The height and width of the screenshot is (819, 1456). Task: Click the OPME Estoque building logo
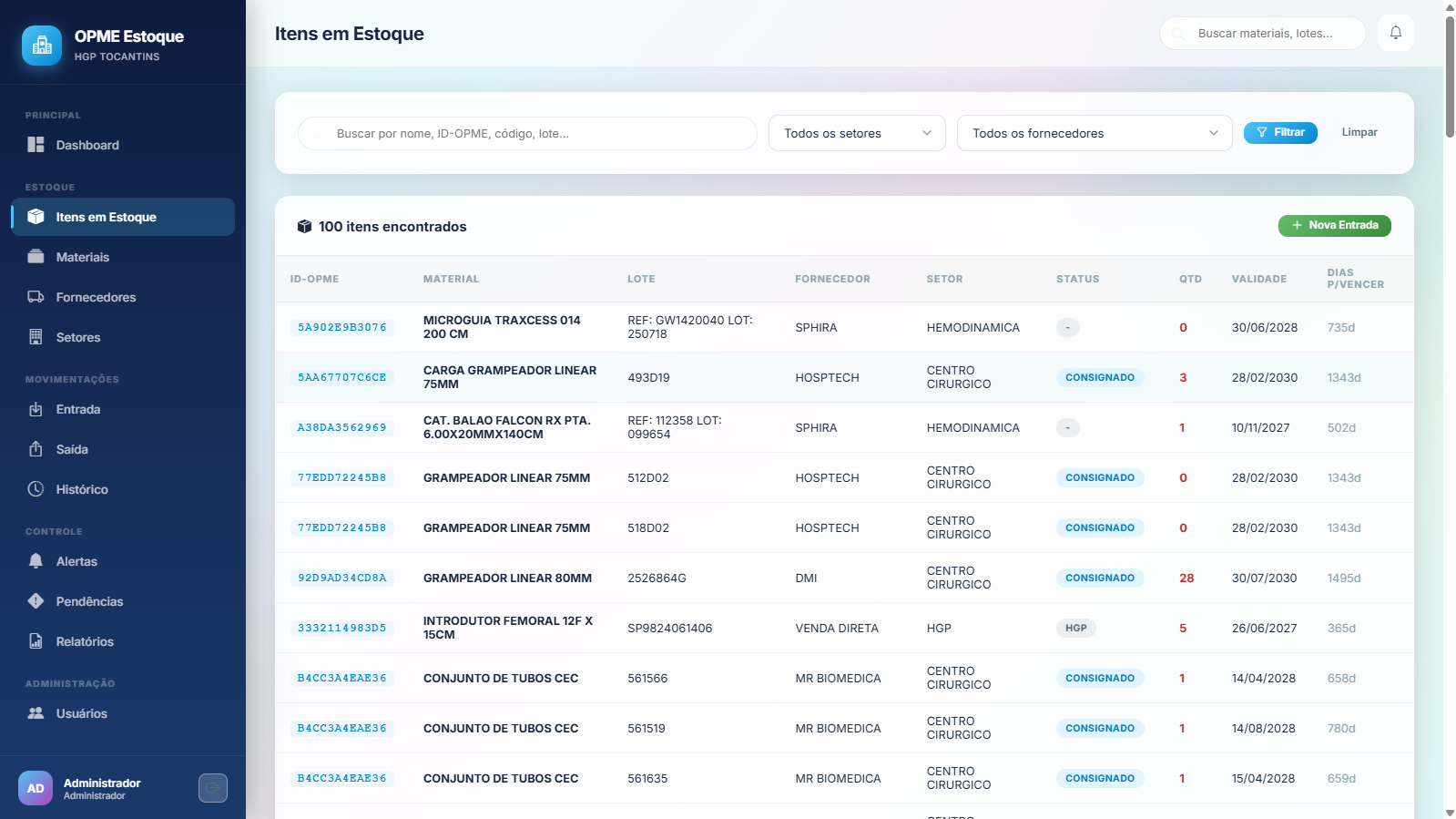point(42,46)
